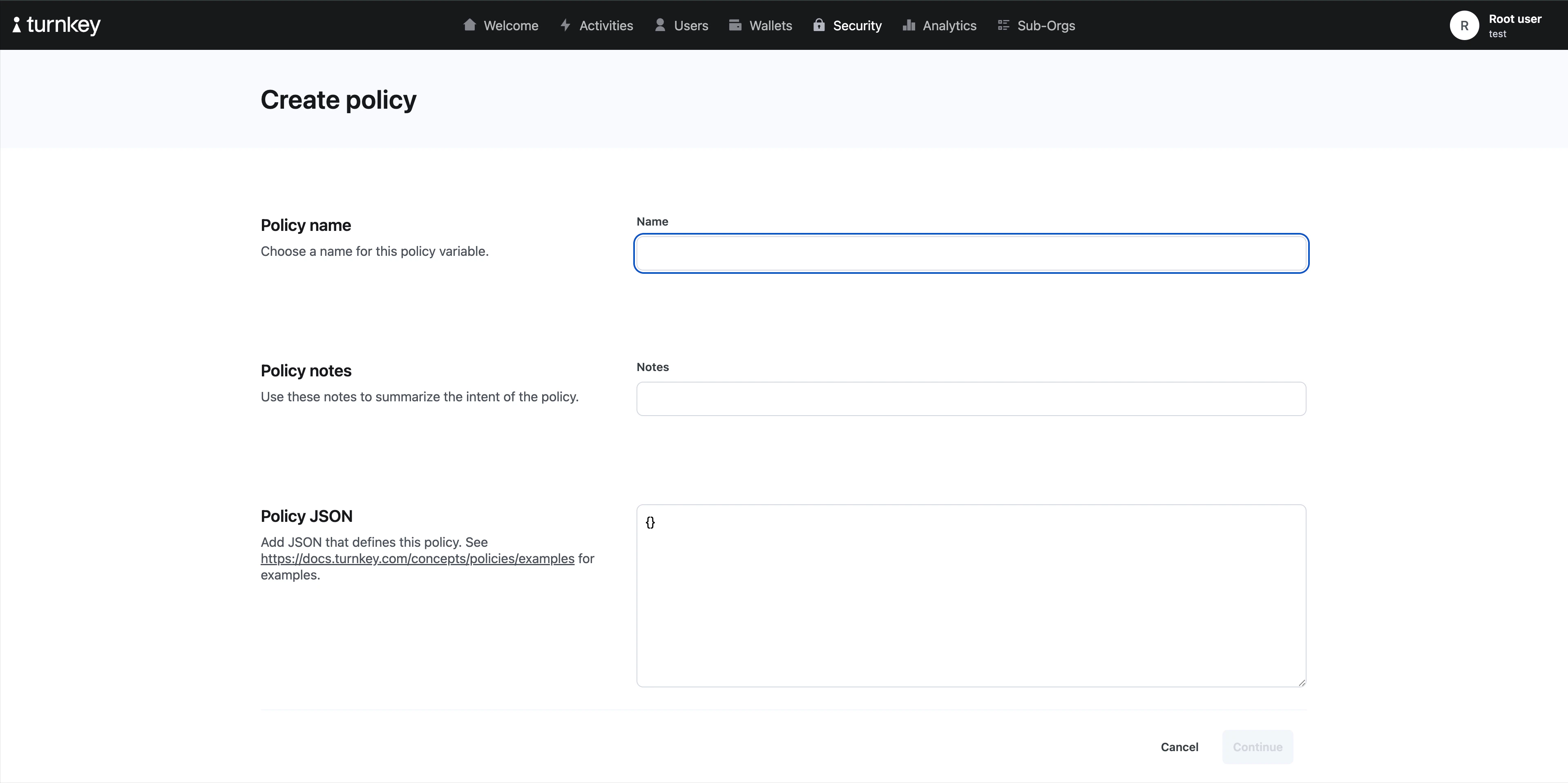
Task: Click inside the Policy JSON textarea
Action: click(x=971, y=595)
